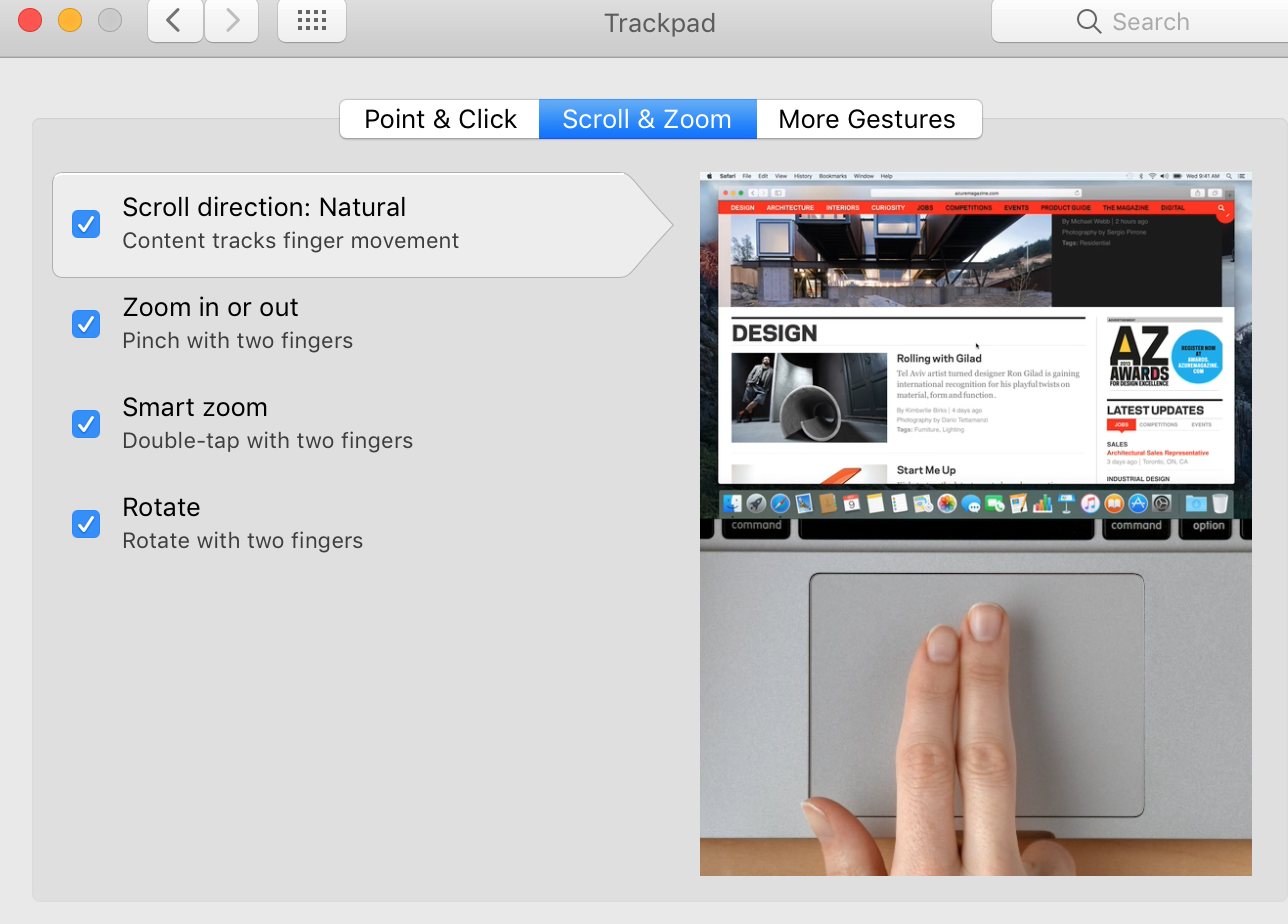This screenshot has height=924, width=1288.
Task: Select the Scroll & Zoom tab
Action: coord(647,119)
